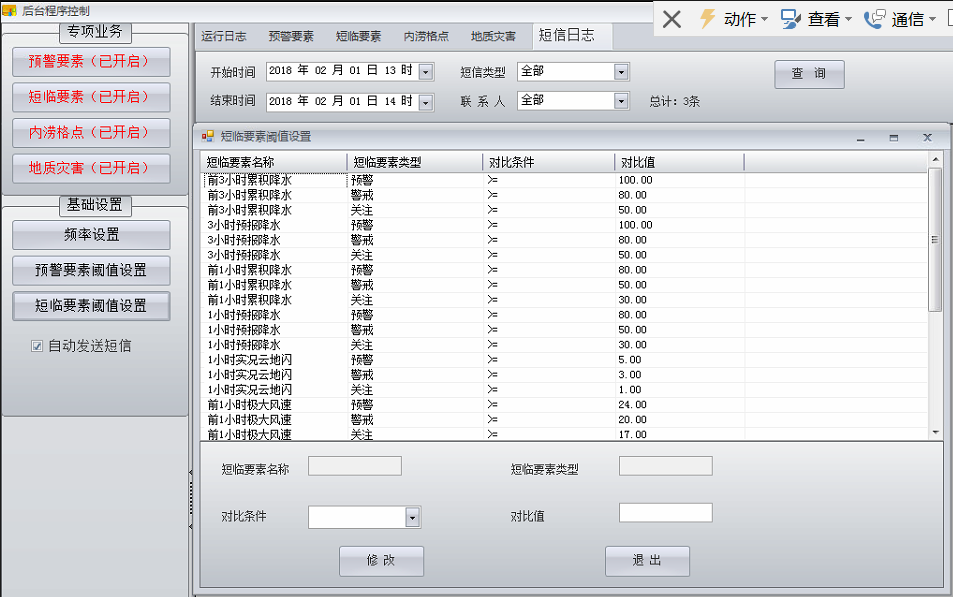
Task: Click the X icon at toolbar left
Action: click(673, 18)
